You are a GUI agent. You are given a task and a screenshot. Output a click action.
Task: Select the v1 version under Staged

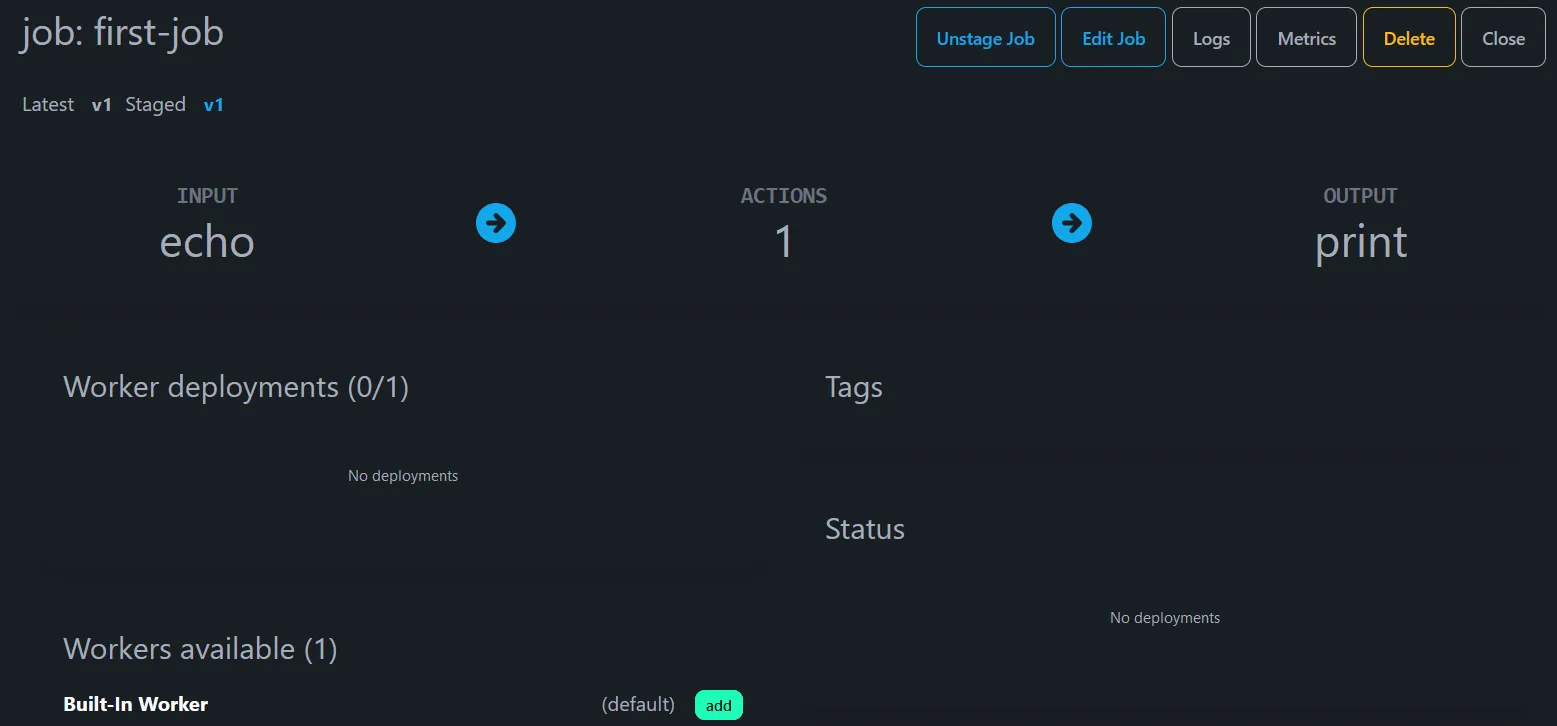tap(214, 104)
